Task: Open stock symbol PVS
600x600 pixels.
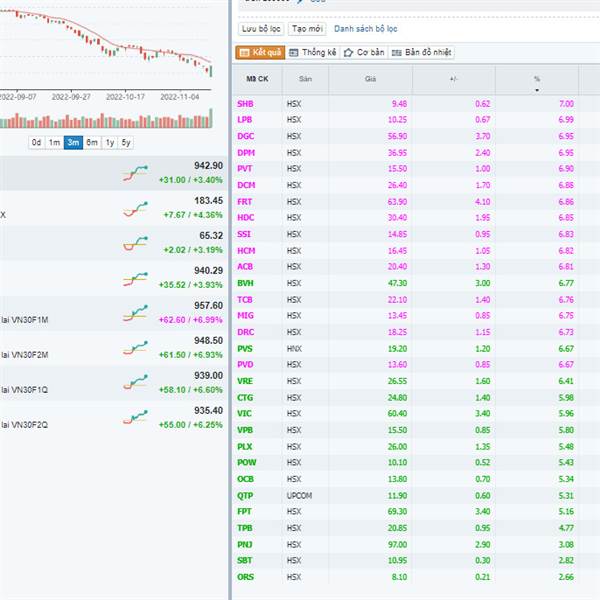Action: (245, 349)
